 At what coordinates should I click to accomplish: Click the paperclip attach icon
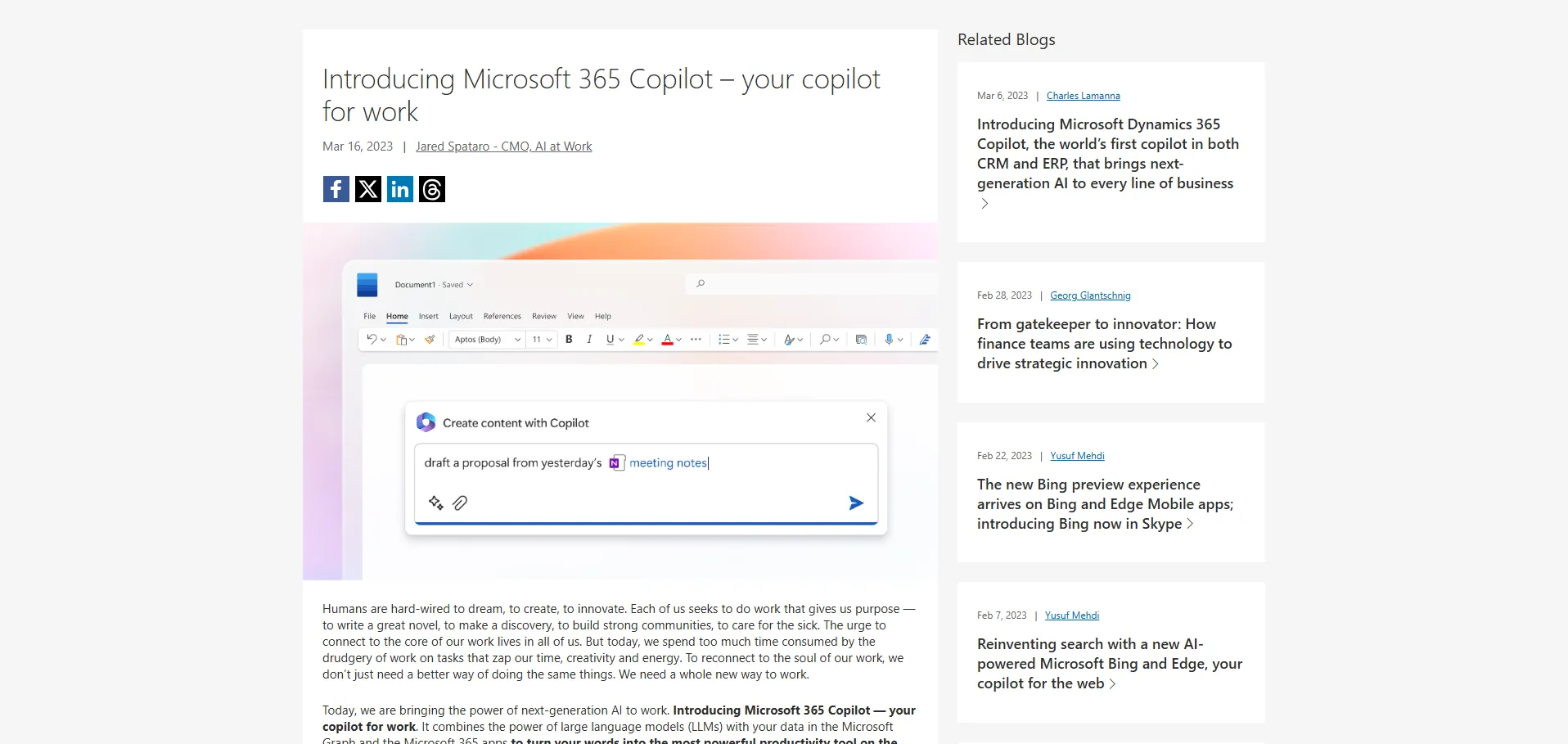pyautogui.click(x=460, y=503)
